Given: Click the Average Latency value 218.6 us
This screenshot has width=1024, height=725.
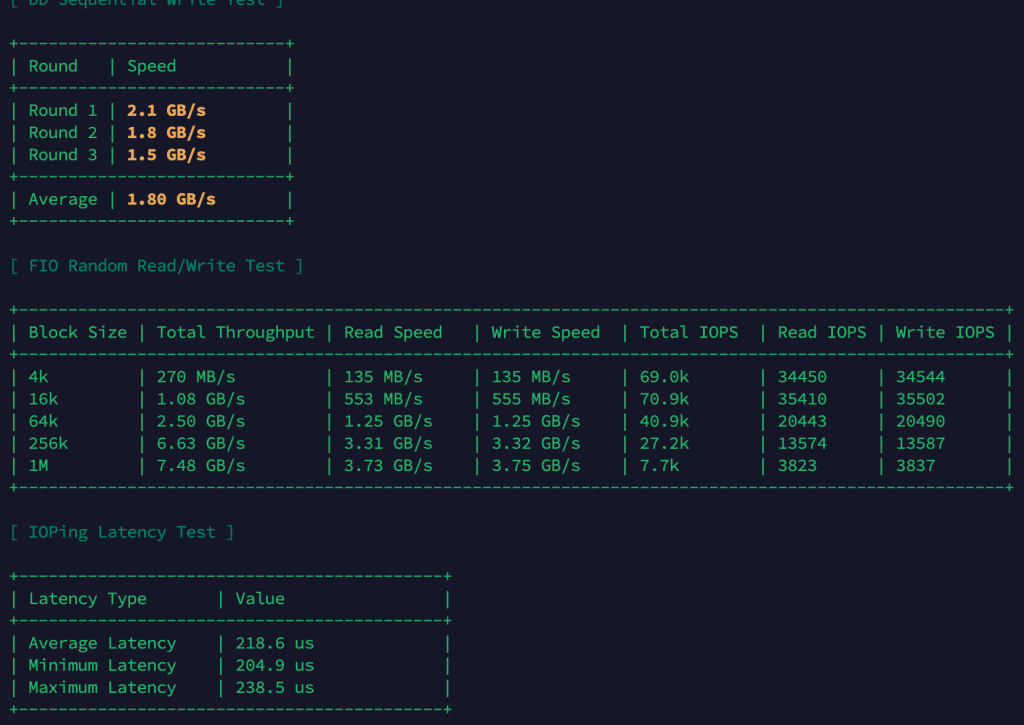Looking at the screenshot, I should click(x=274, y=643).
